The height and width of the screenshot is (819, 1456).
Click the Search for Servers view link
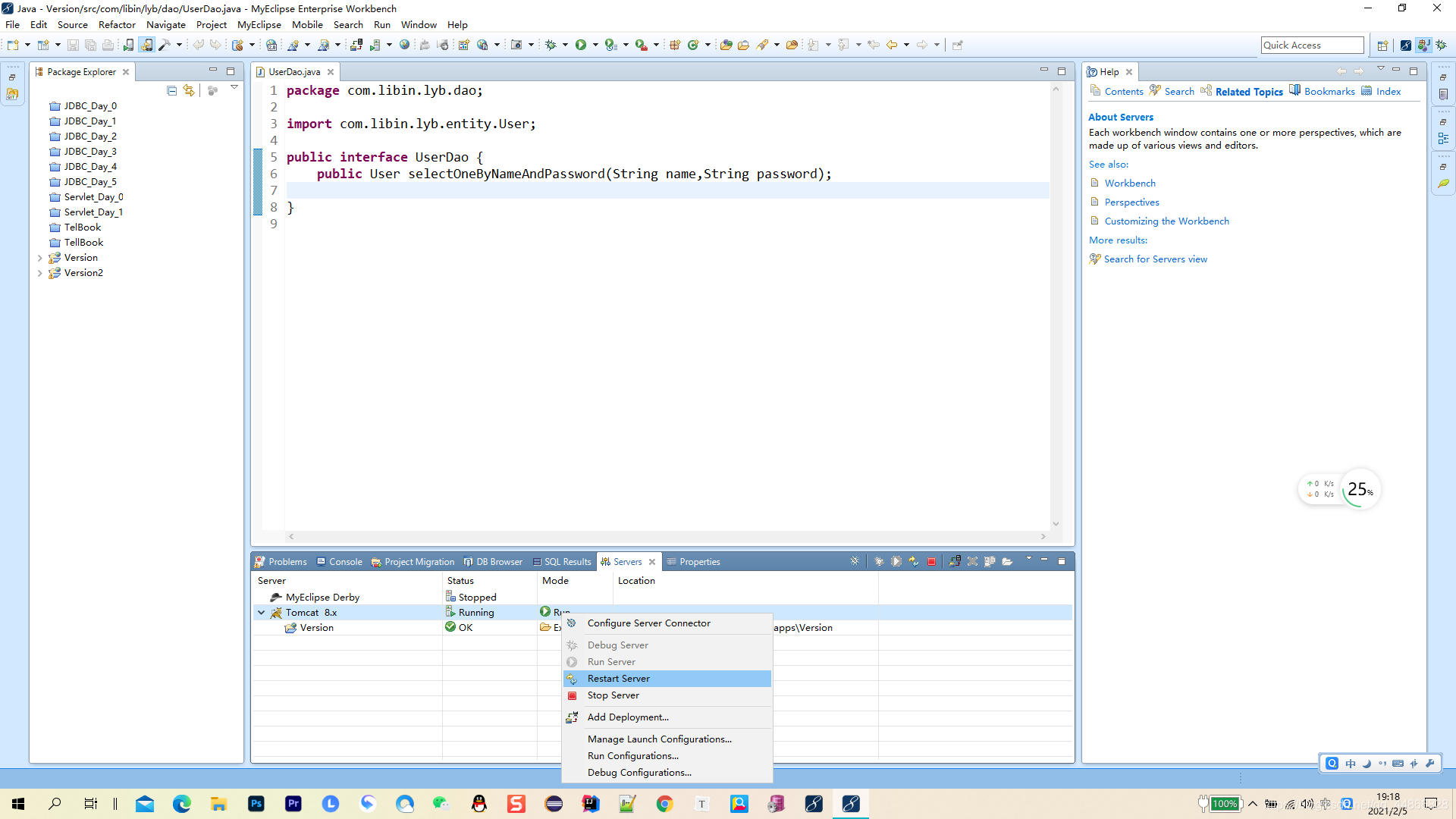[x=1156, y=258]
